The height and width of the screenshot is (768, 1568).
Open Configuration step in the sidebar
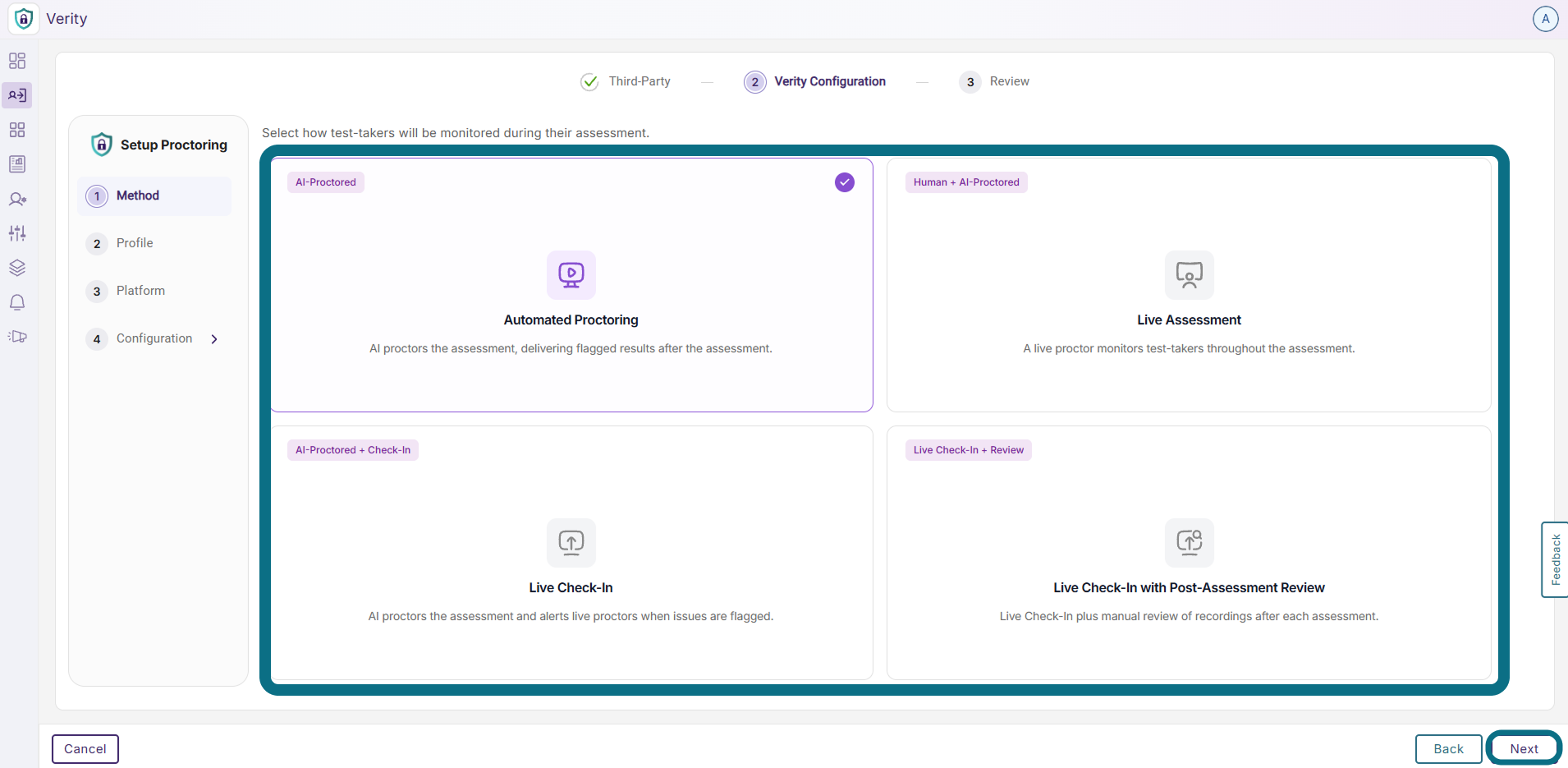(154, 339)
